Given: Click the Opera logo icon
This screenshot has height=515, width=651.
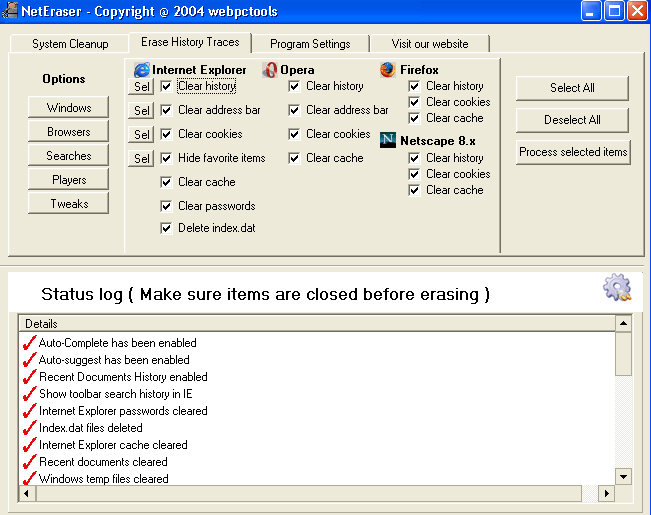Looking at the screenshot, I should [x=270, y=70].
